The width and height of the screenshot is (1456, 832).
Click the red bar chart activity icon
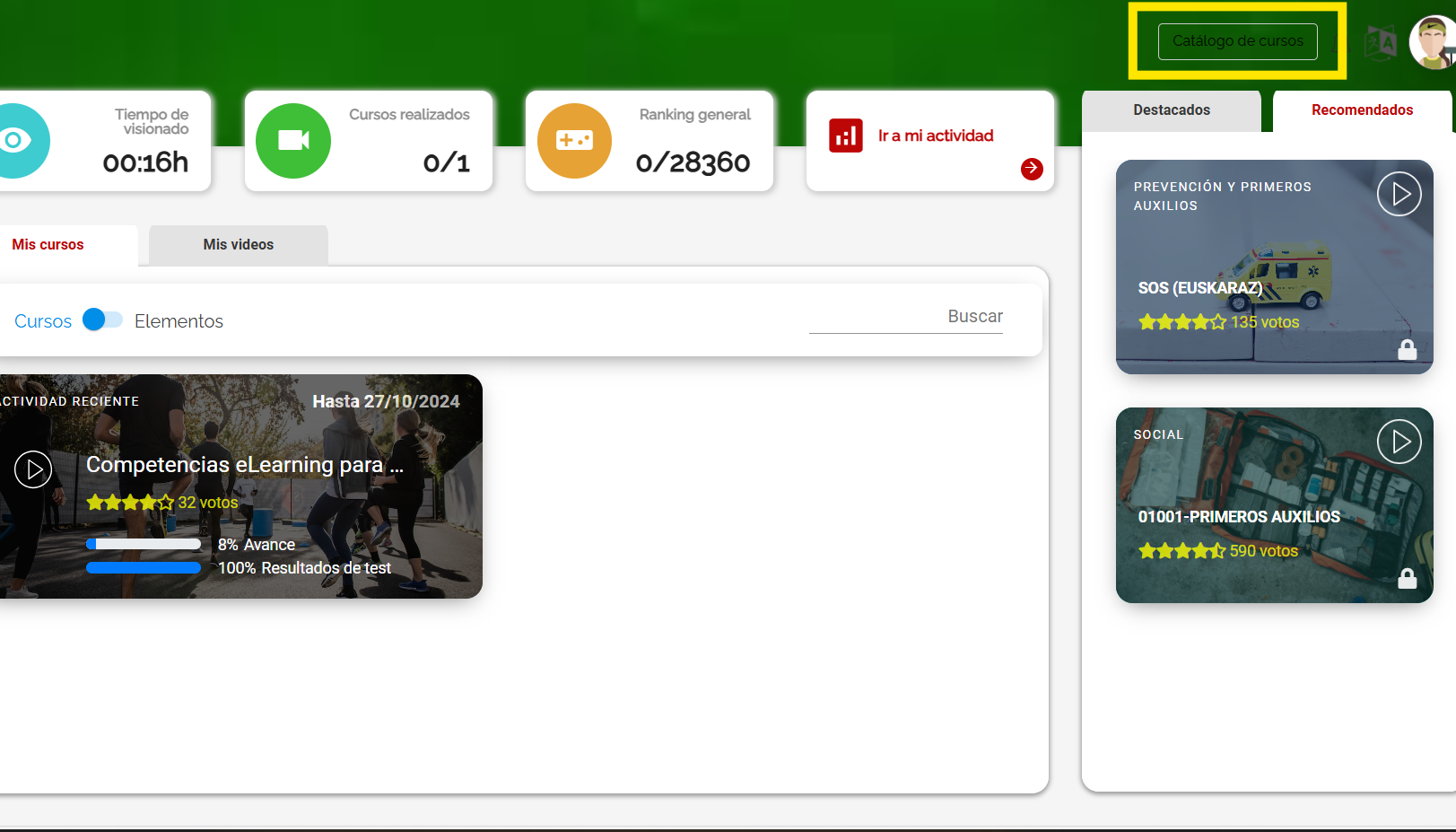click(845, 136)
